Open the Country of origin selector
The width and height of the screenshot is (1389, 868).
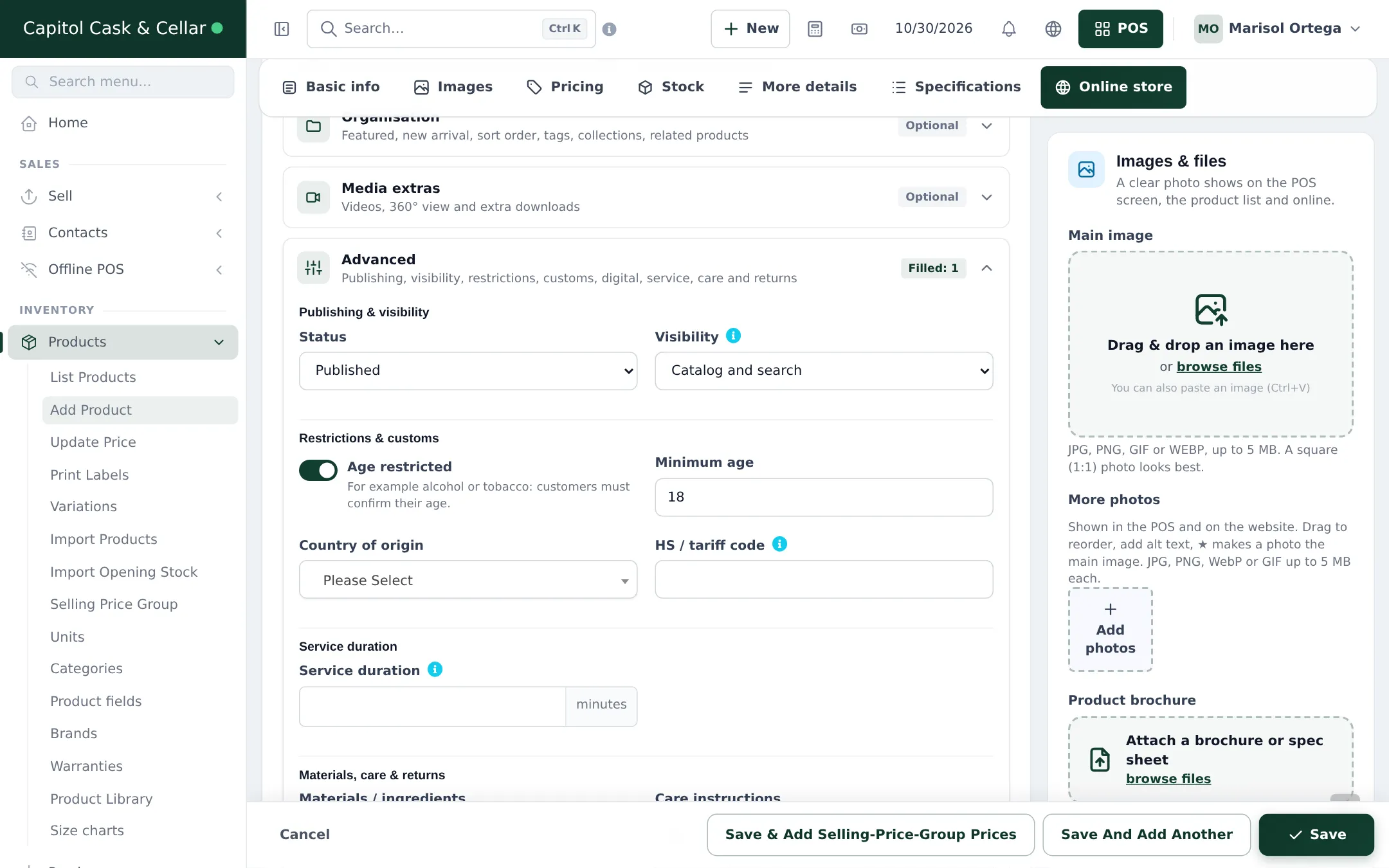tap(468, 580)
